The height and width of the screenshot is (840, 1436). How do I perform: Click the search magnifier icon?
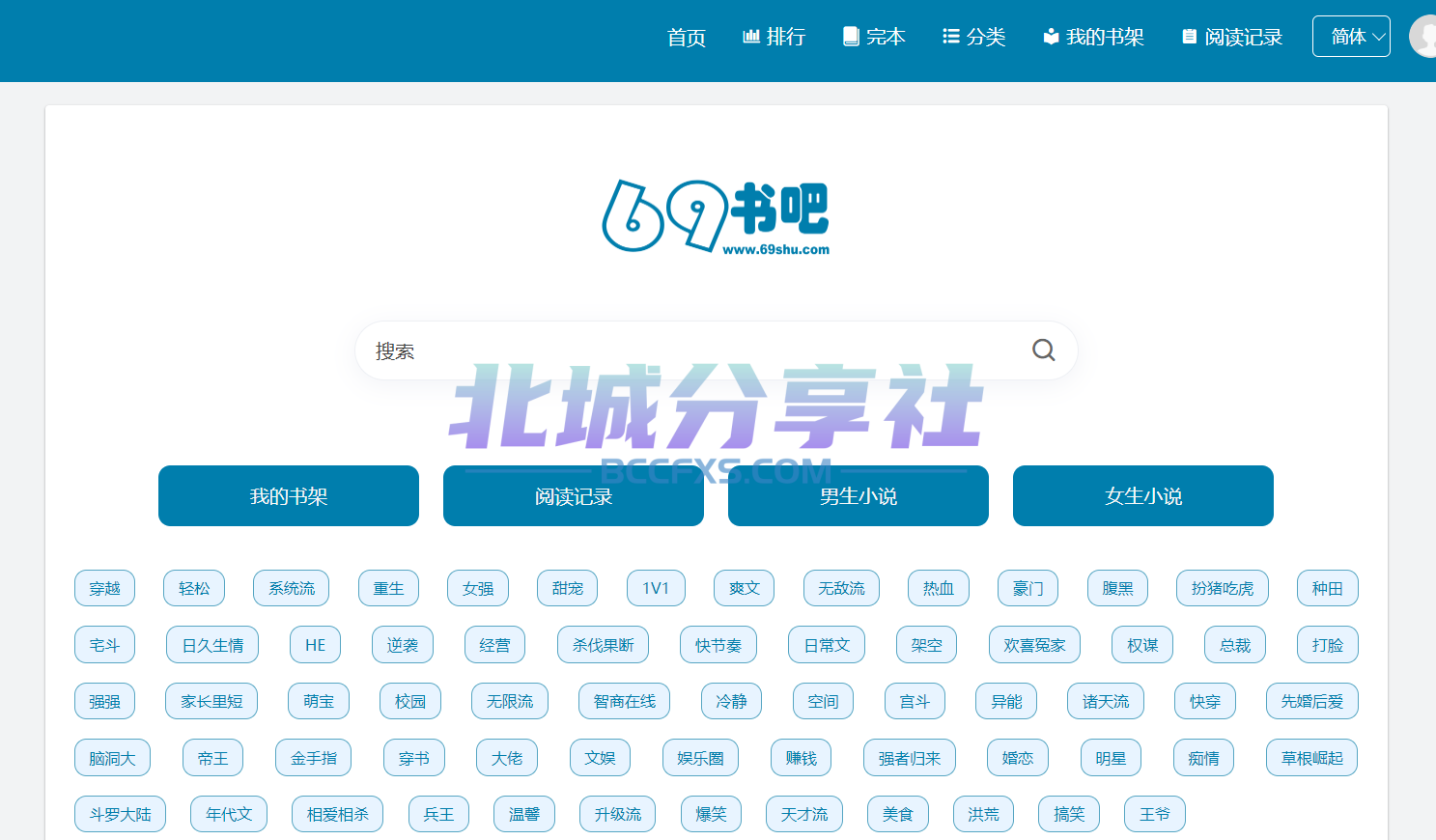pyautogui.click(x=1043, y=350)
